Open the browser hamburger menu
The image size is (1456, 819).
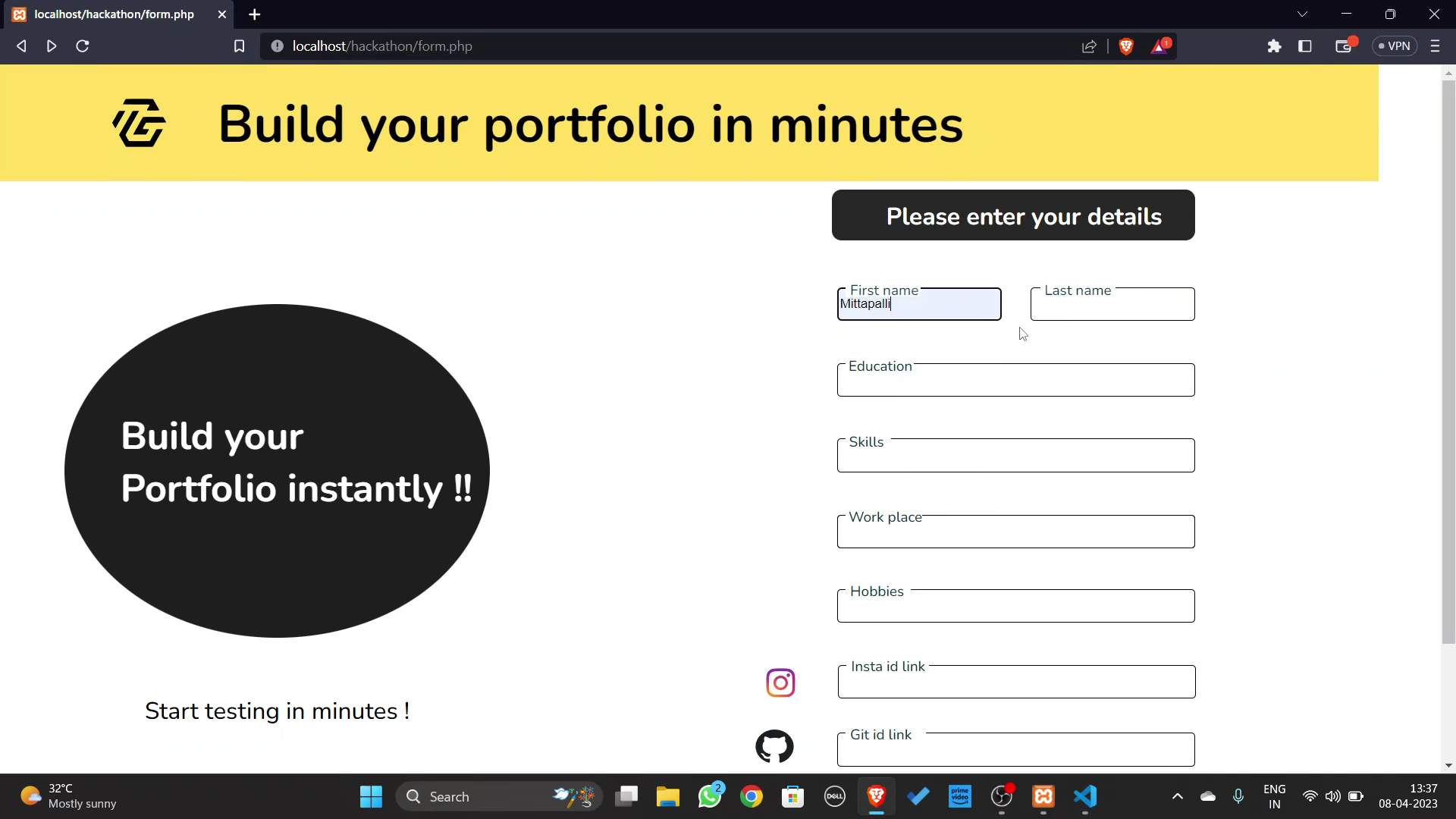1435,46
